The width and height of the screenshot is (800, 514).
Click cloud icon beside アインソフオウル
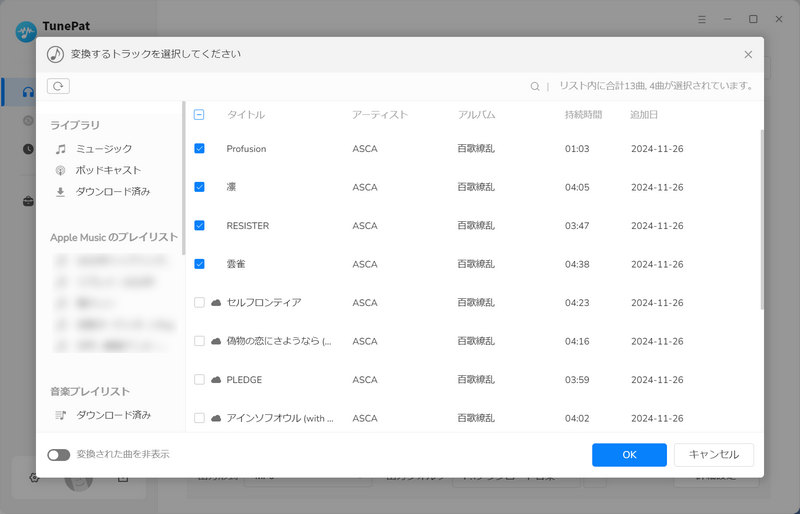click(x=216, y=418)
